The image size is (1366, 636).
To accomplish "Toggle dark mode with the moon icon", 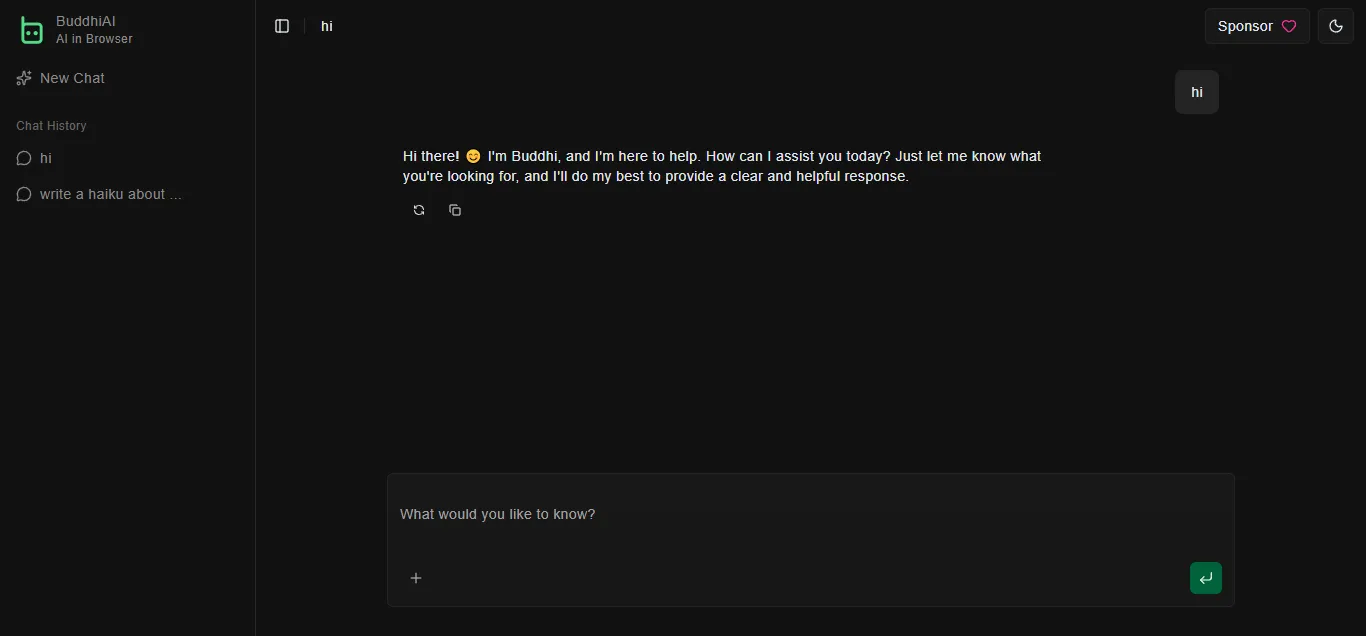I will pos(1335,26).
